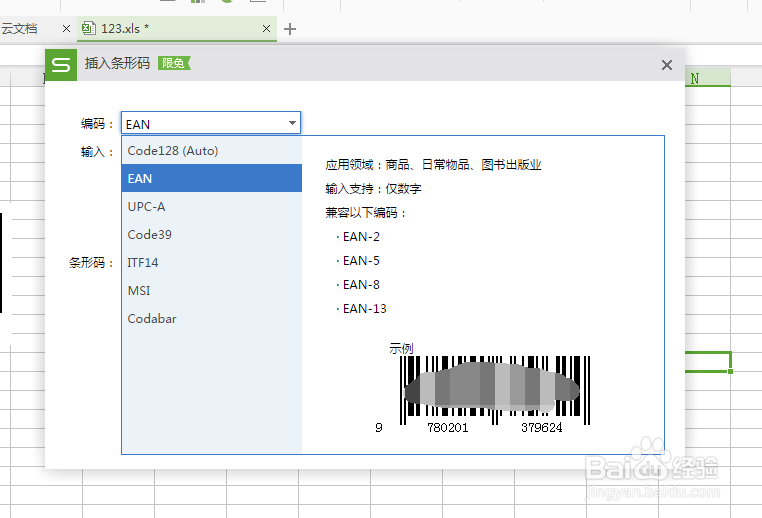Choose MSI barcode encoding
This screenshot has height=518, width=762.
pos(212,291)
